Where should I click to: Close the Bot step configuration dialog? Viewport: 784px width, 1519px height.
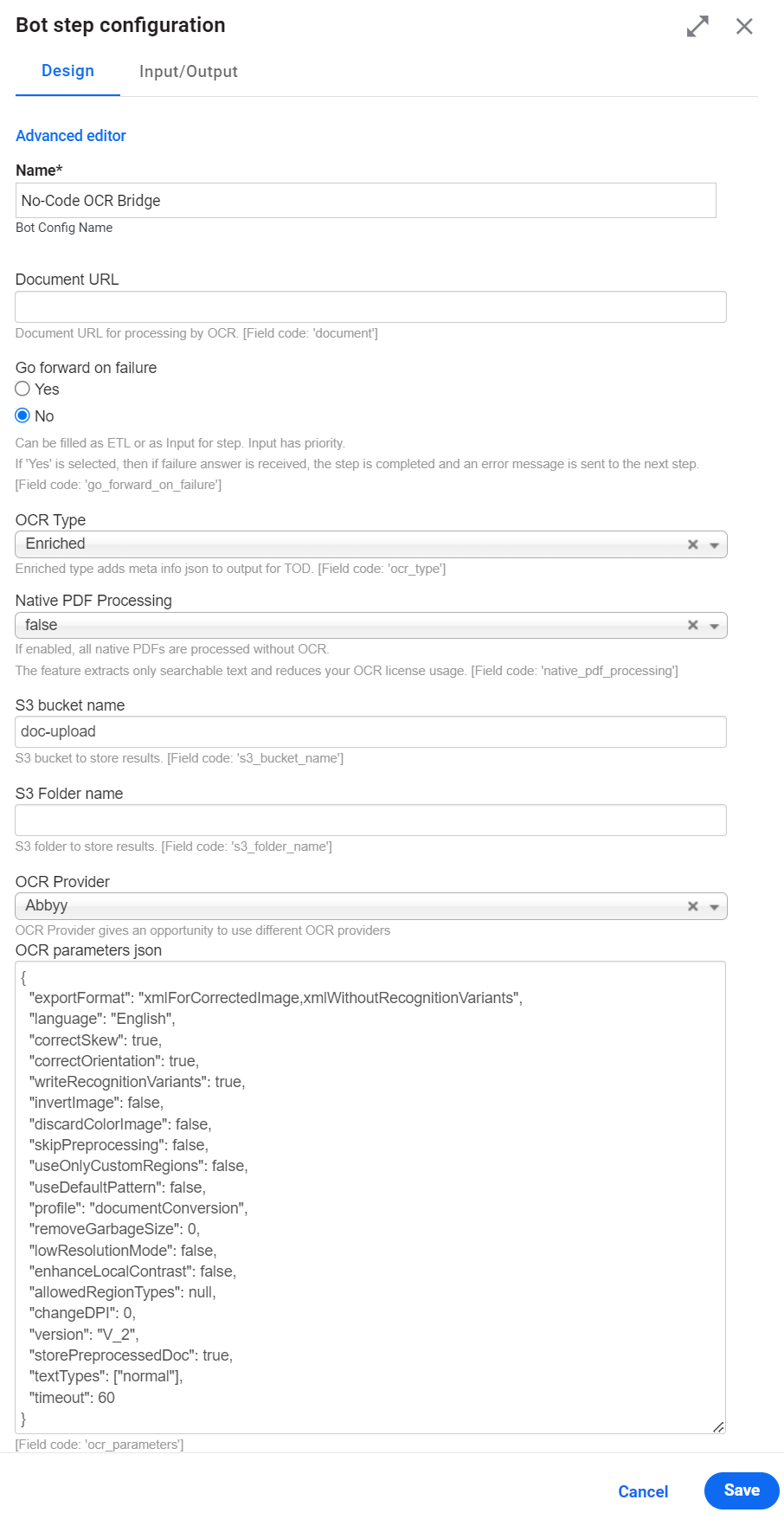744,26
